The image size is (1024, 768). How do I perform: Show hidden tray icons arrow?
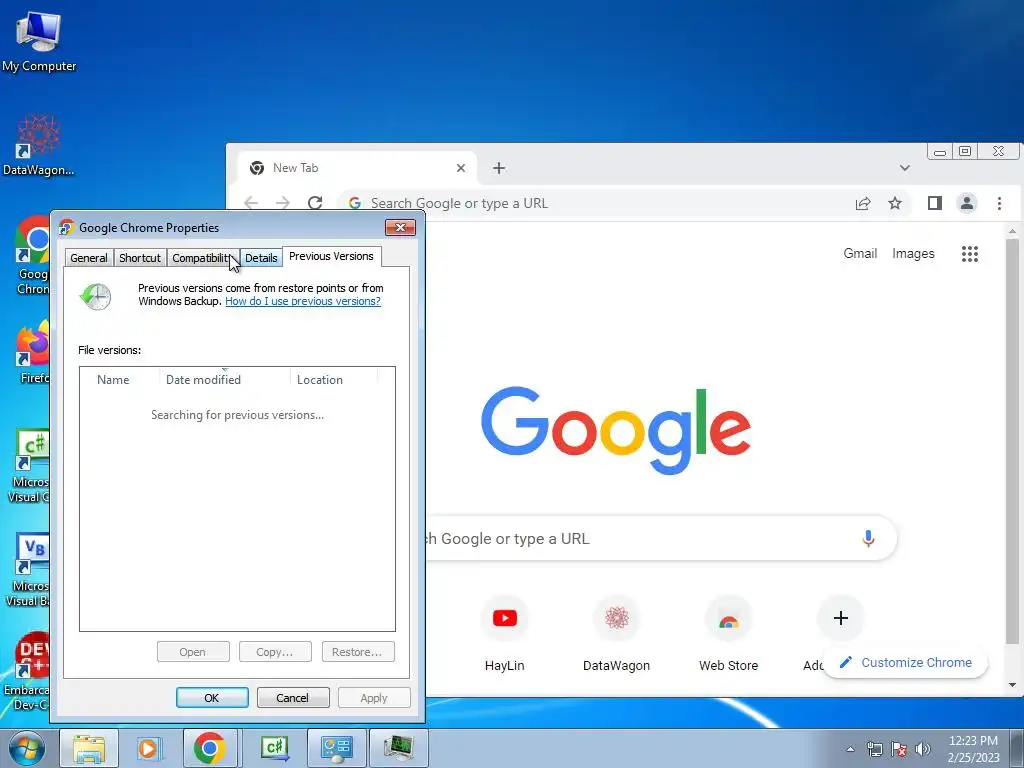pyautogui.click(x=850, y=749)
